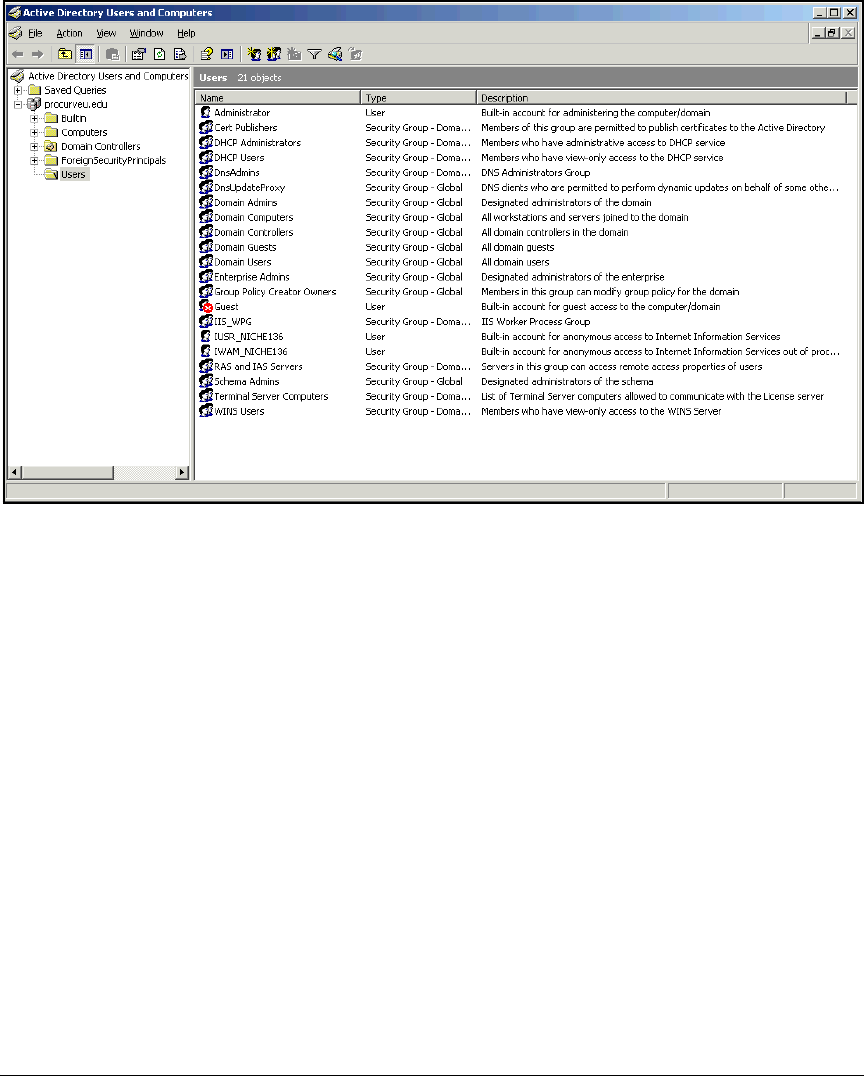Image resolution: width=864 pixels, height=1076 pixels.
Task: Click the Forward arrow toolbar icon
Action: point(38,54)
